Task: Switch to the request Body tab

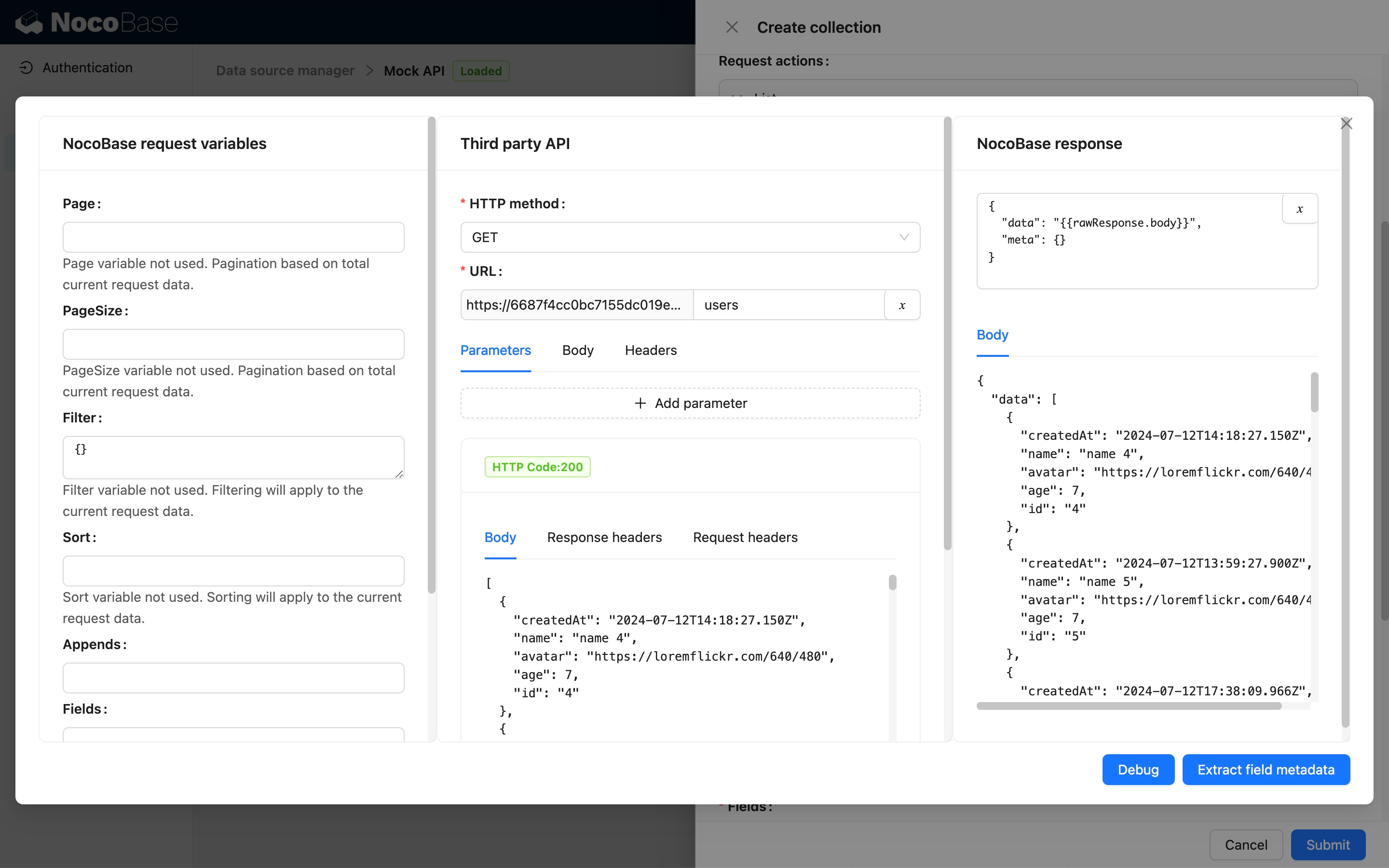Action: 577,350
